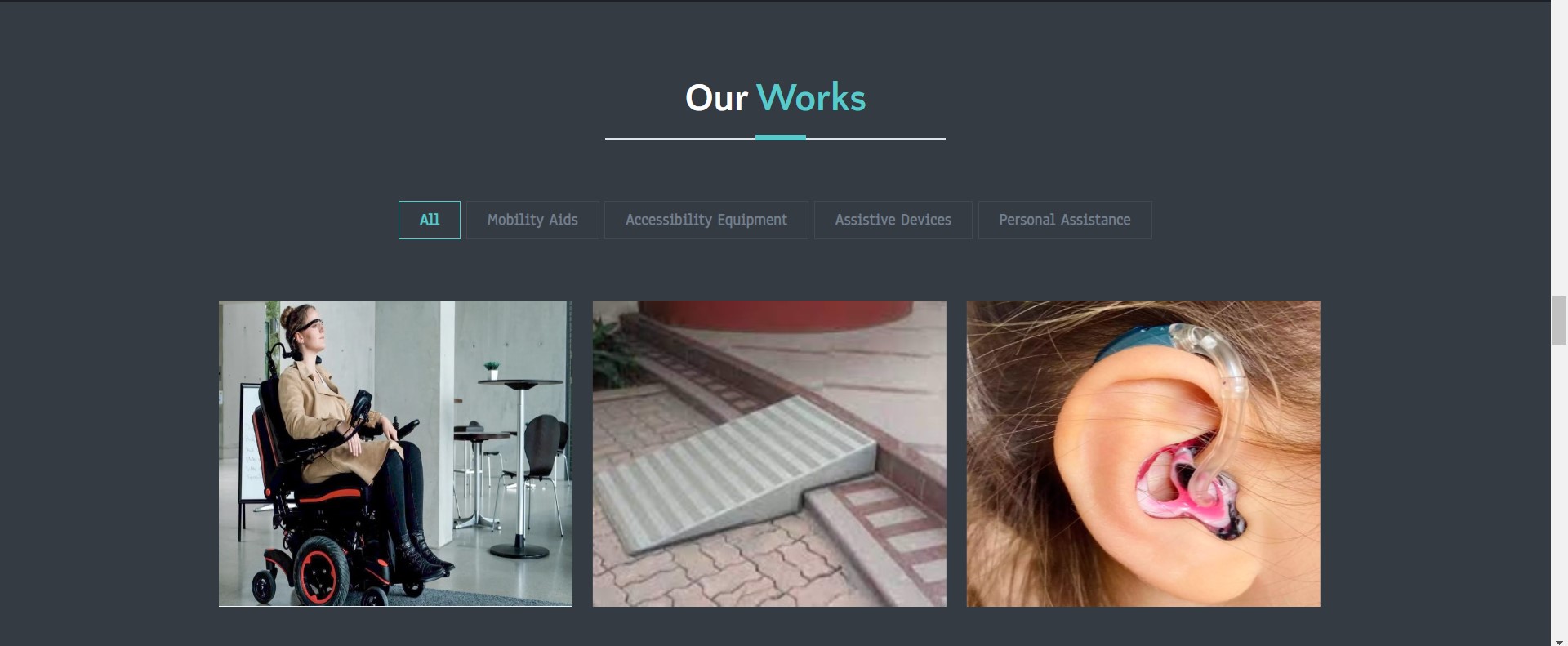Viewport: 1568px width, 646px height.
Task: Click scrollbar track below the thumb
Action: pos(1559,490)
